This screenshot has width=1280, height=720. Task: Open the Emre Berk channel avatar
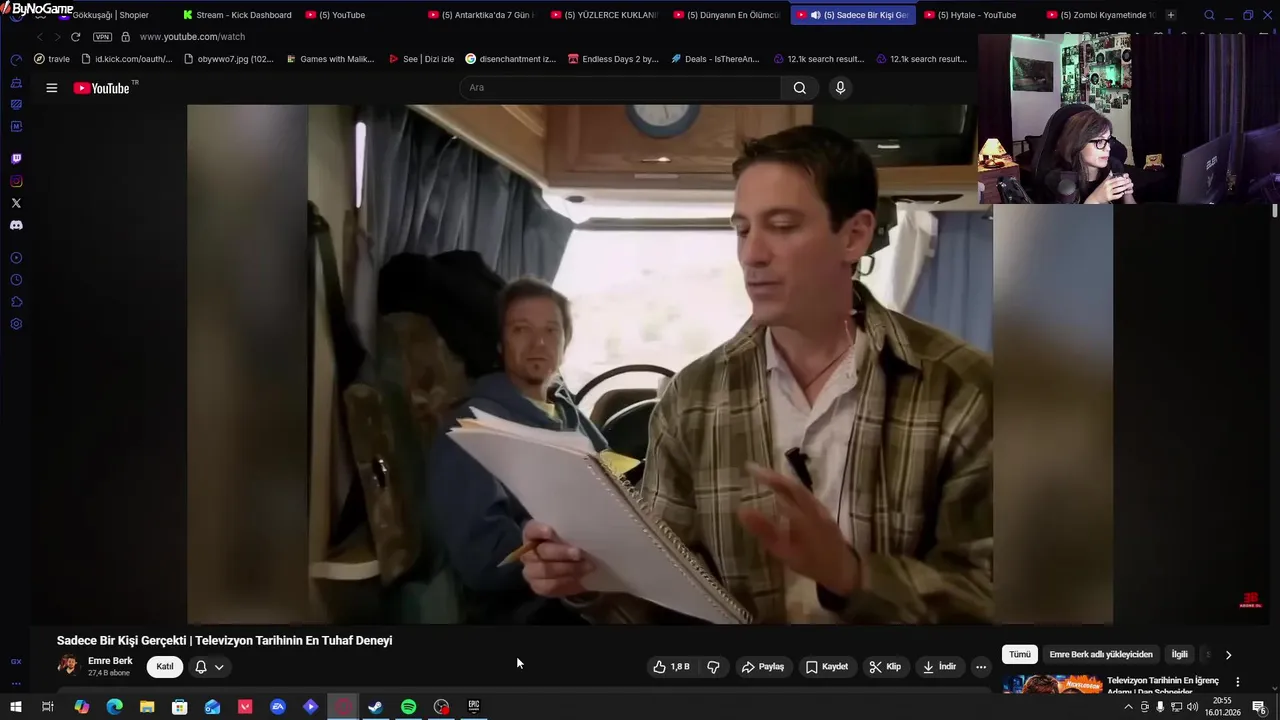click(68, 666)
